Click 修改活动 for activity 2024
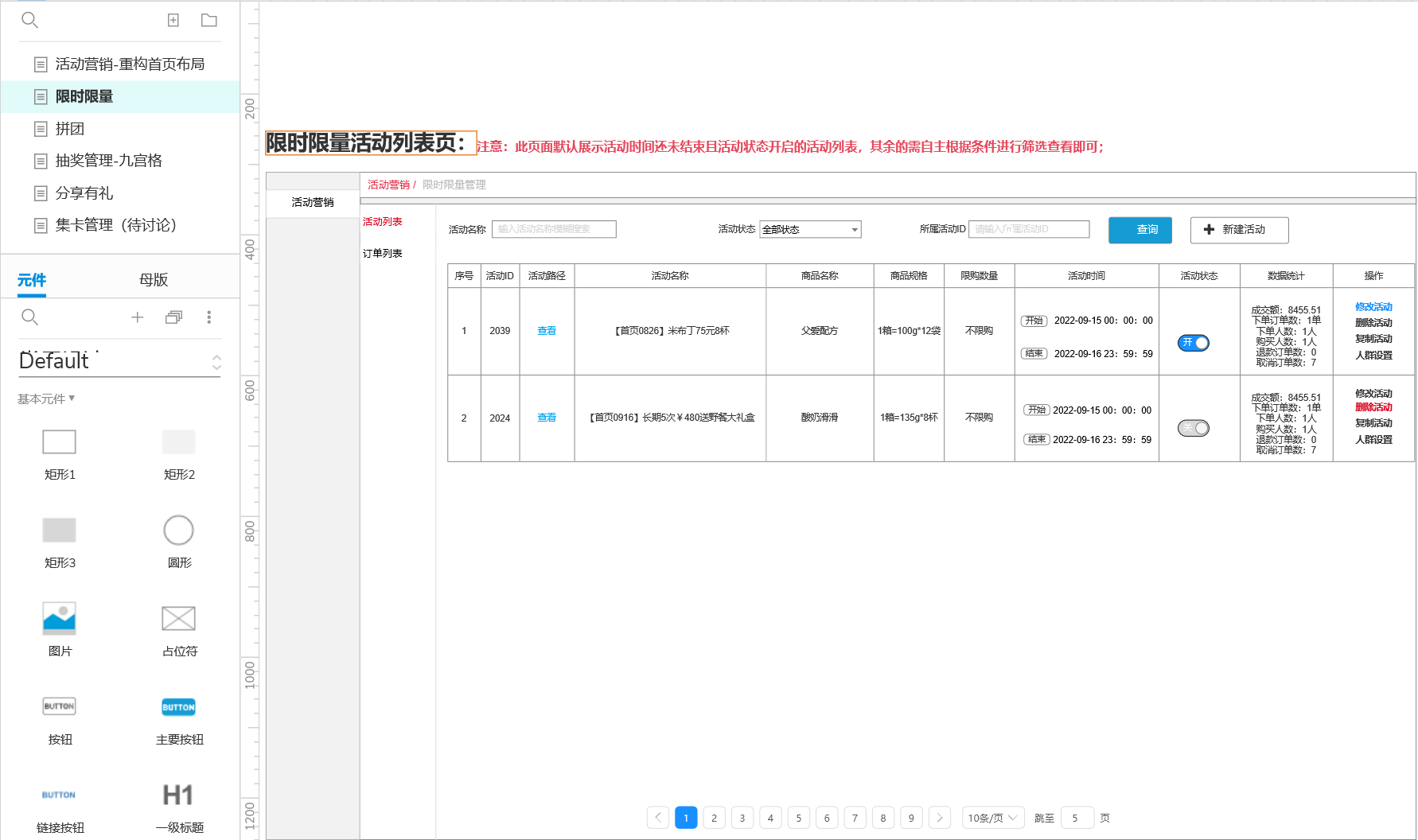This screenshot has width=1418, height=840. point(1374,394)
